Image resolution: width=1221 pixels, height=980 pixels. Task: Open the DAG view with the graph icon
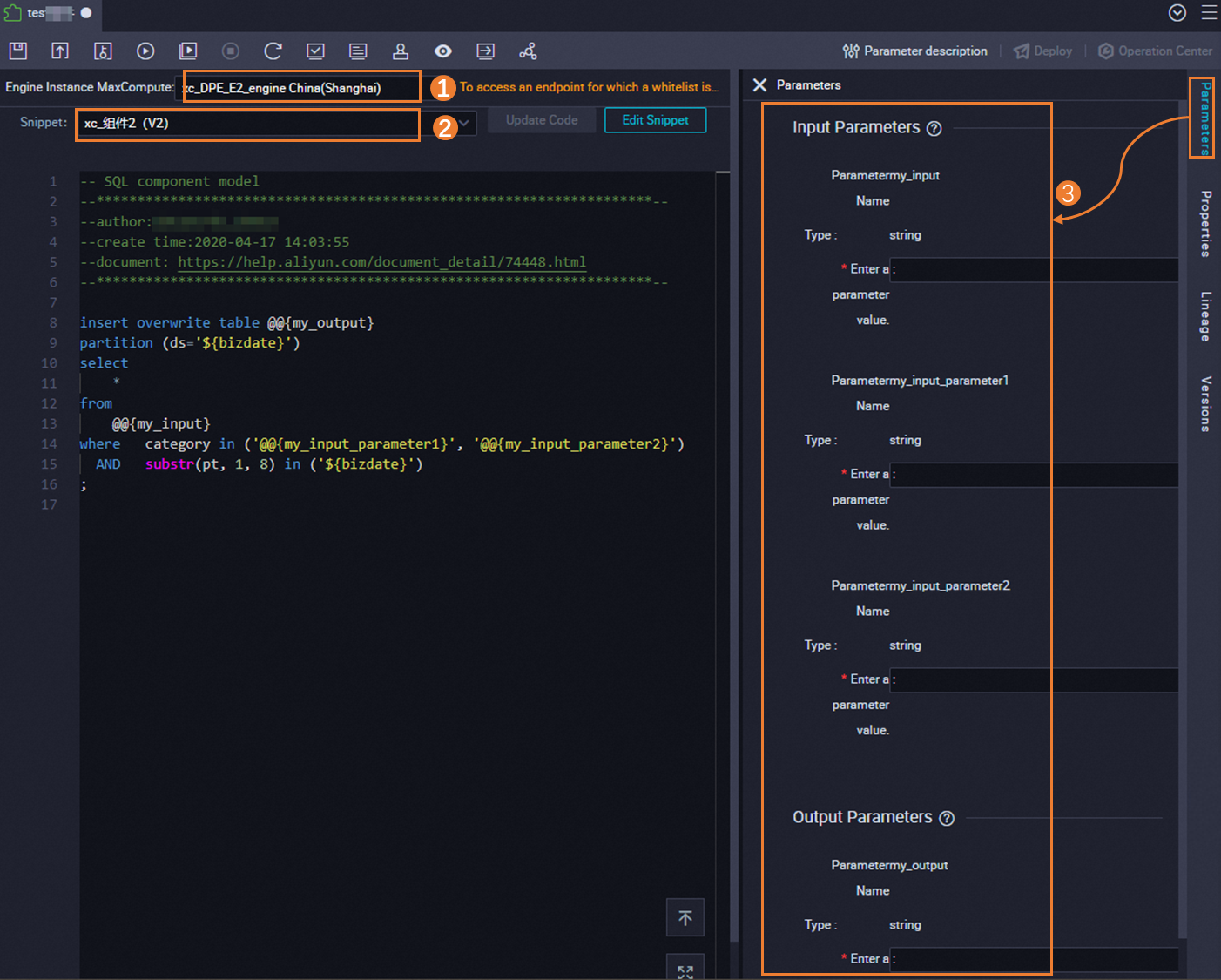click(x=528, y=51)
